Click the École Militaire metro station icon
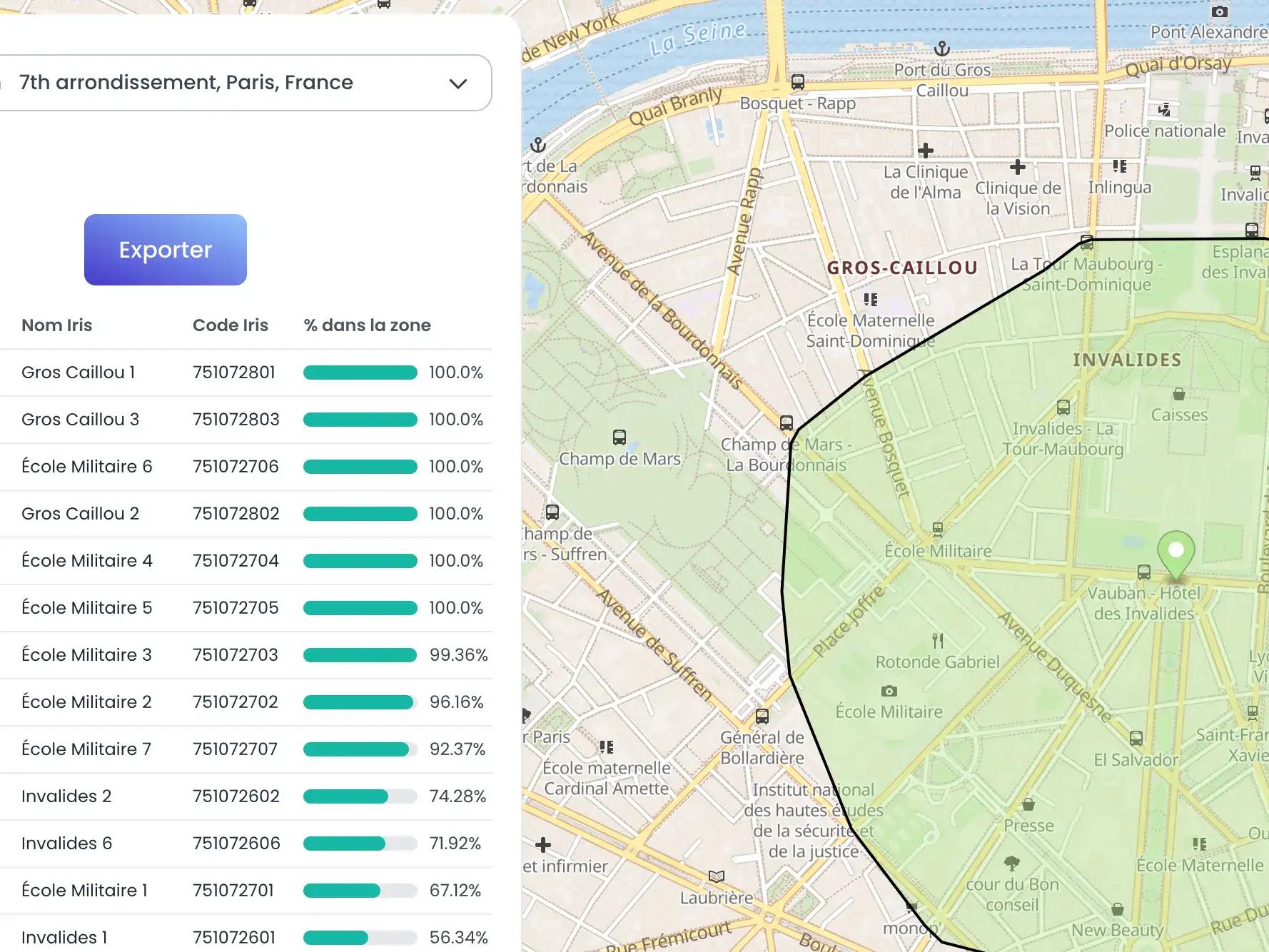Screen dimensions: 1269x952 tap(938, 530)
